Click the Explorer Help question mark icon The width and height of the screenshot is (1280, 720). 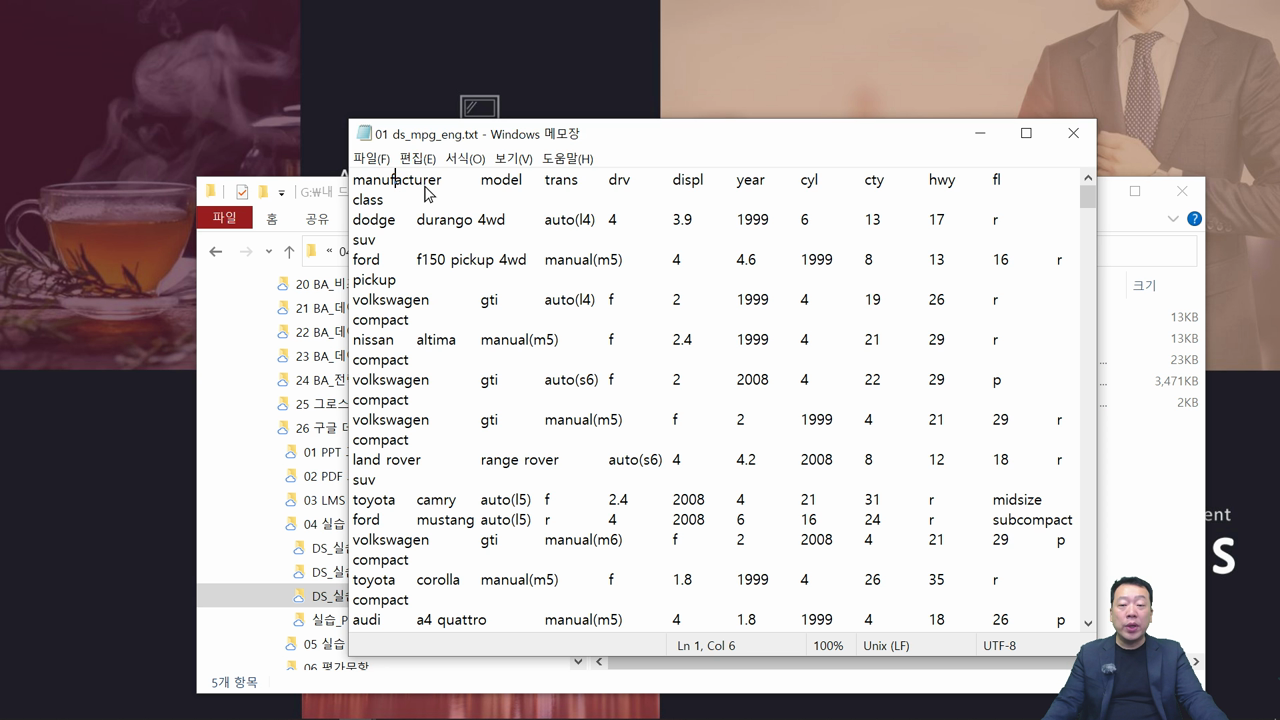(x=1194, y=218)
